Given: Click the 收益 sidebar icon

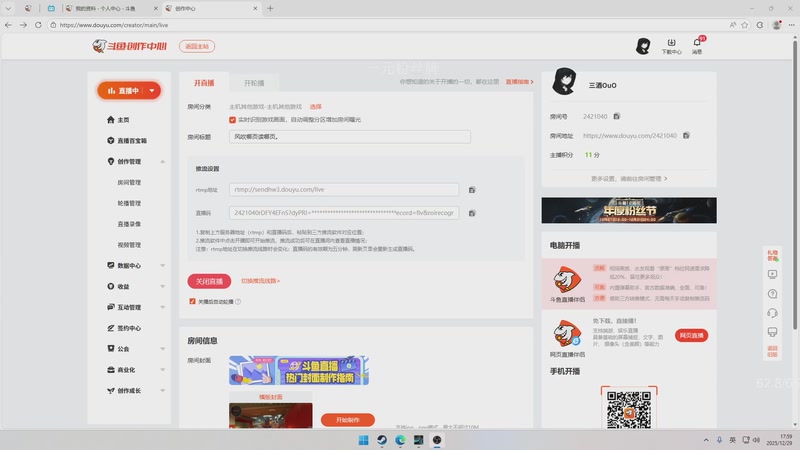Looking at the screenshot, I should pyautogui.click(x=111, y=286).
